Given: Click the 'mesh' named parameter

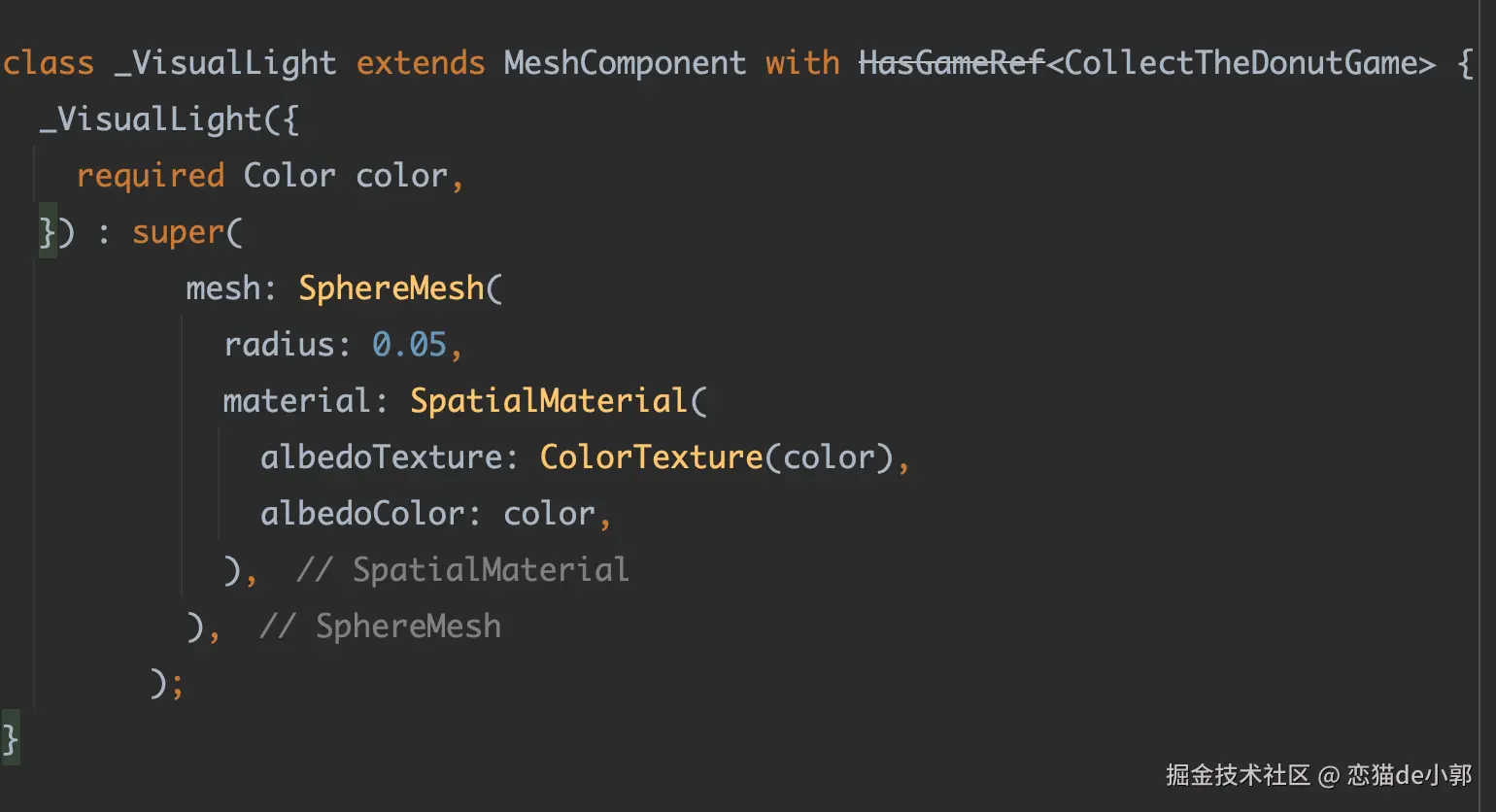Looking at the screenshot, I should pyautogui.click(x=223, y=288).
